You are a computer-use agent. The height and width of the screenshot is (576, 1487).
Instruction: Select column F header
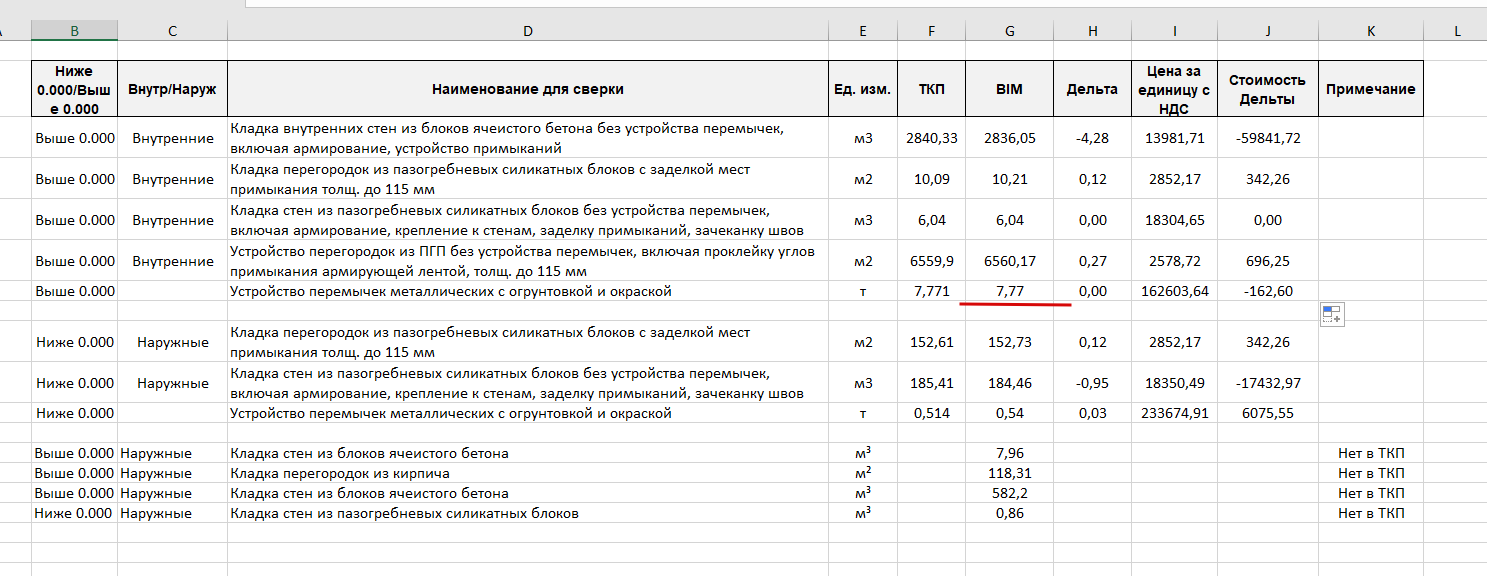(932, 31)
